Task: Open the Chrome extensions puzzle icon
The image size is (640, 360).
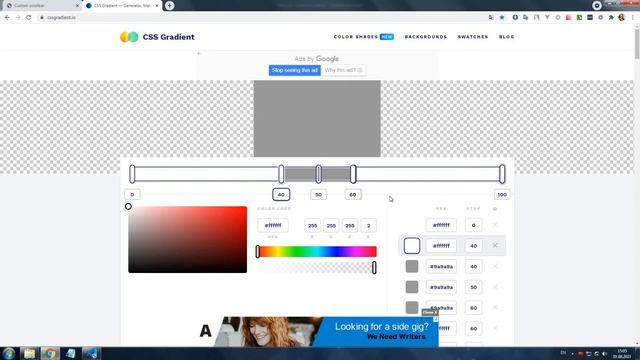Action: click(x=611, y=18)
